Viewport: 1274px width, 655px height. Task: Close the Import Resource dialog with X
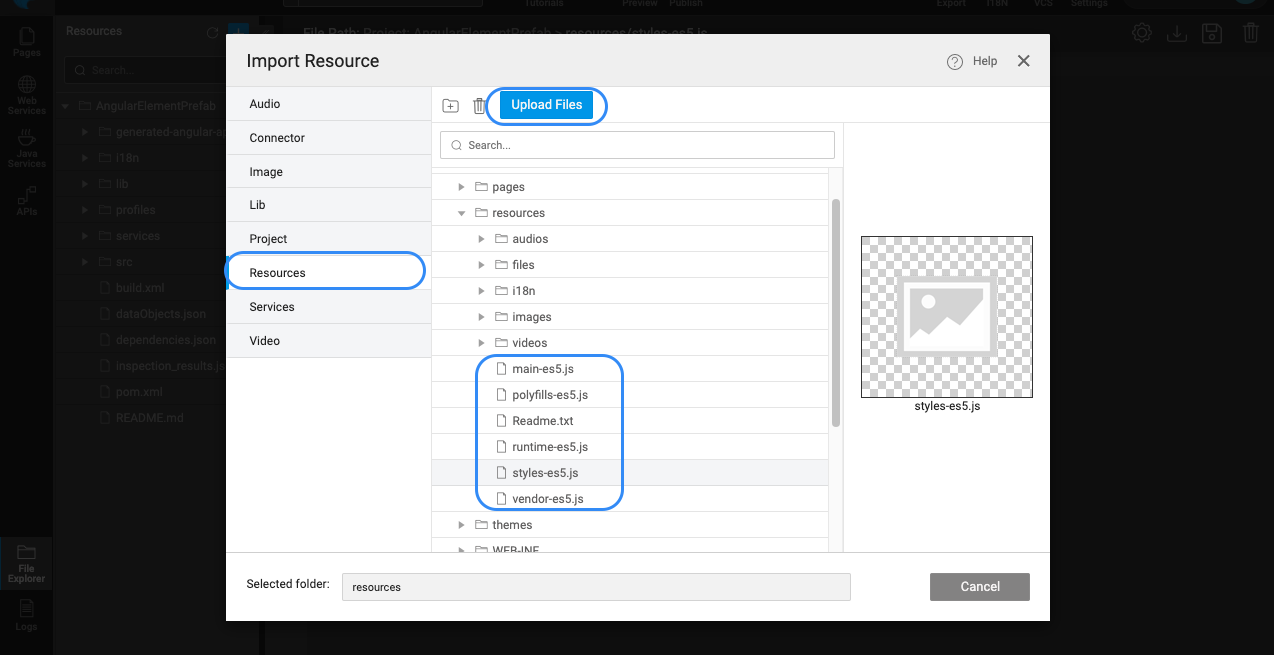click(1023, 61)
